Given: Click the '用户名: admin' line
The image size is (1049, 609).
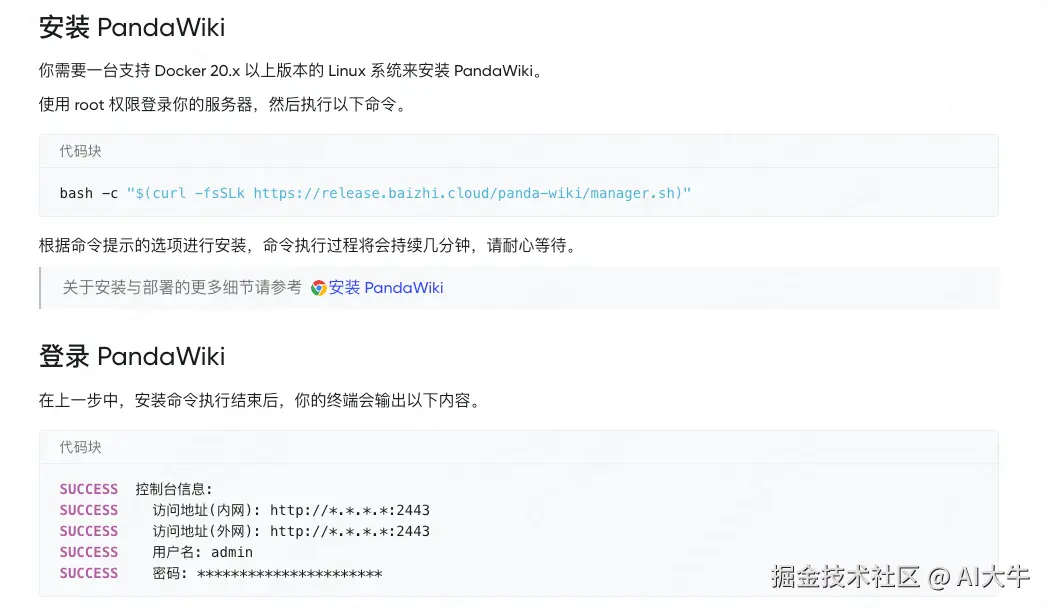Looking at the screenshot, I should [203, 552].
